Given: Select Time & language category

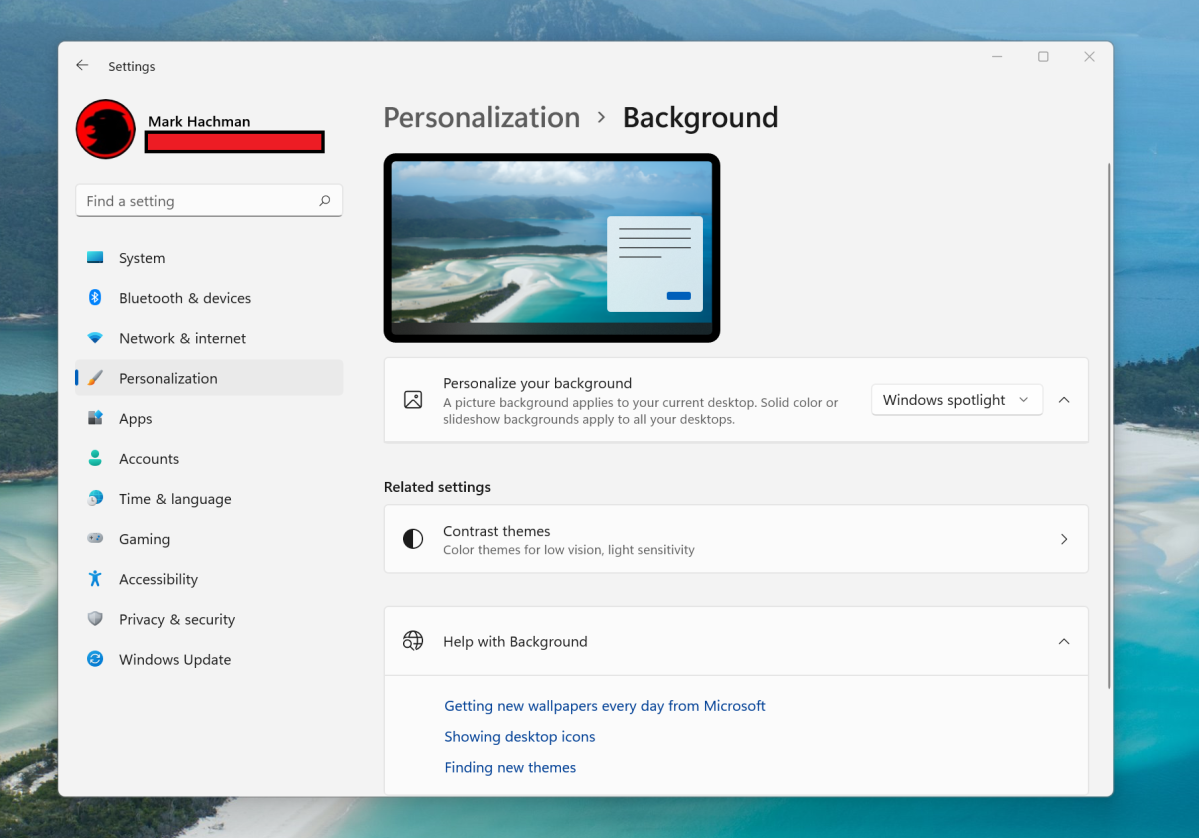Looking at the screenshot, I should 209,499.
